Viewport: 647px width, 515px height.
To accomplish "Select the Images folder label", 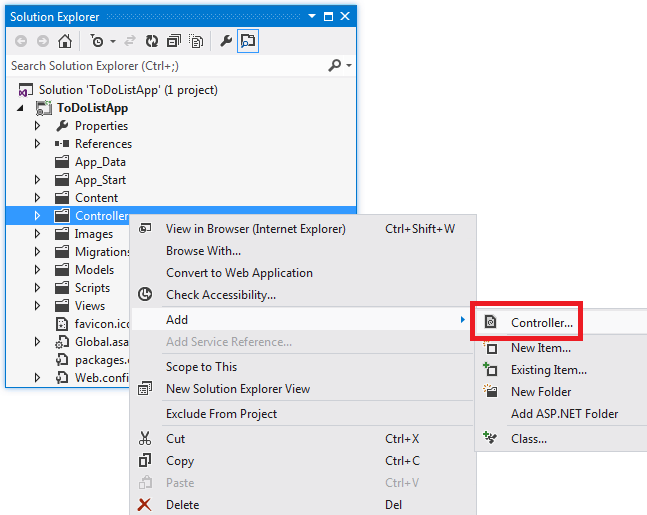I will point(94,234).
